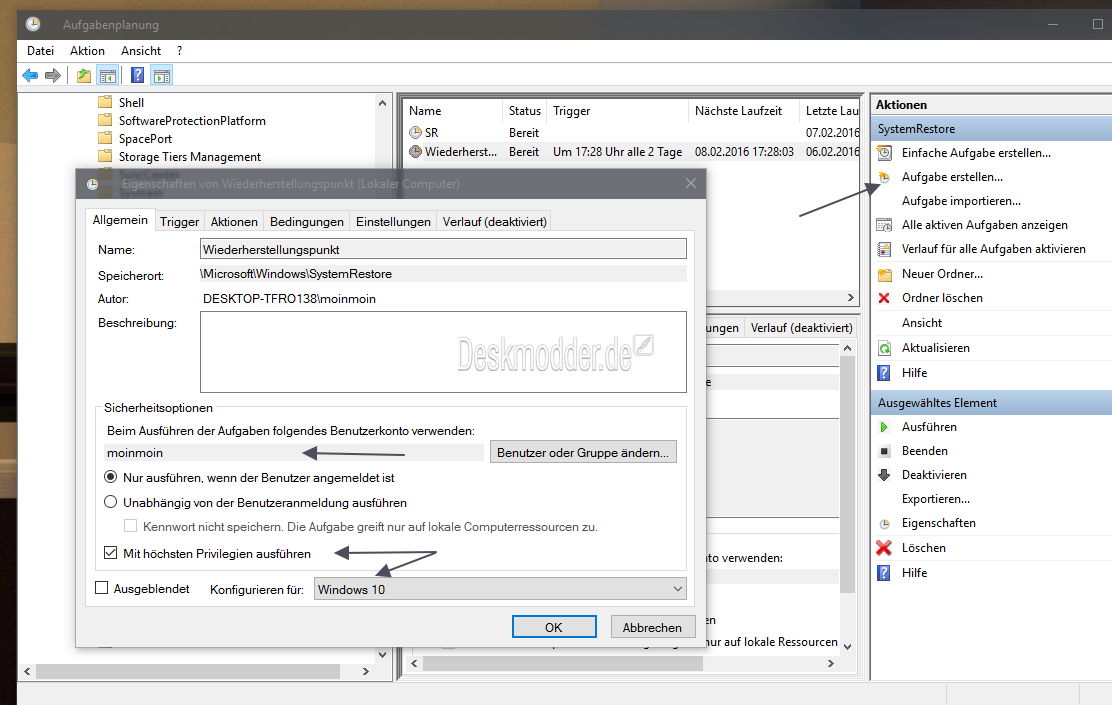Open the Ansicht menu
1112x705 pixels.
[141, 50]
